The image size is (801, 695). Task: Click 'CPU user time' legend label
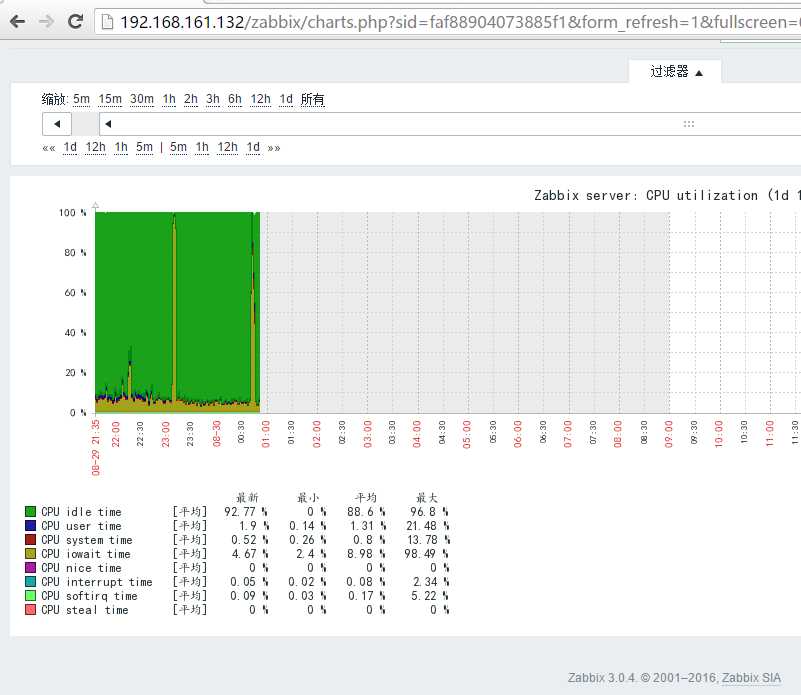pyautogui.click(x=81, y=526)
